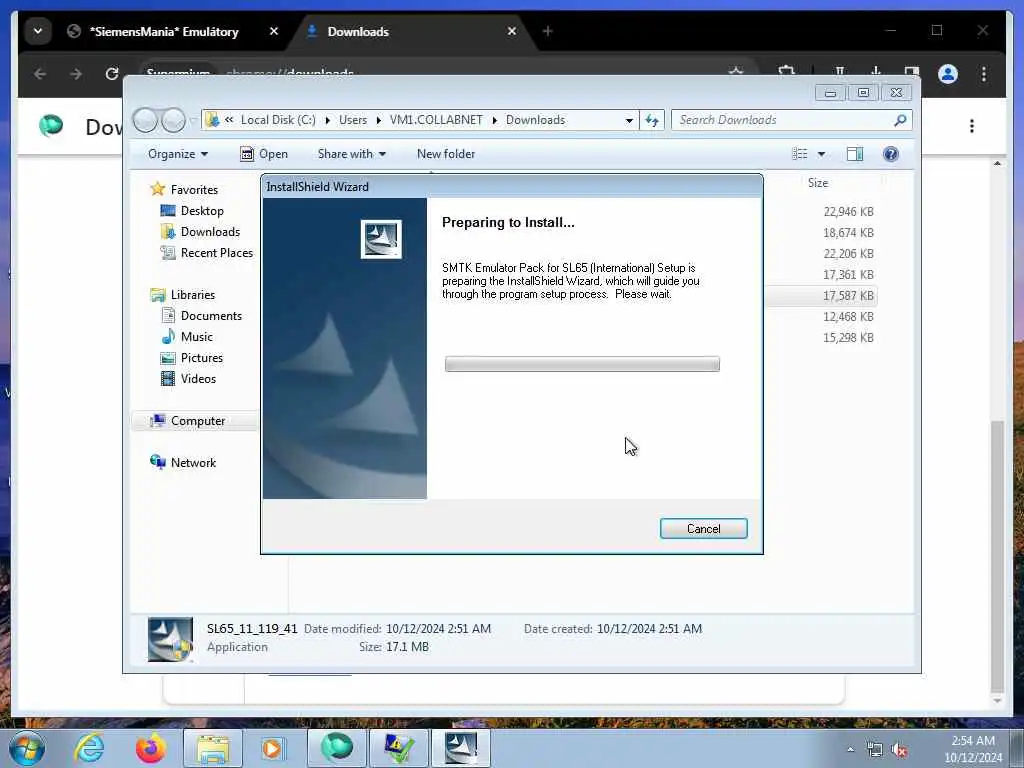Open a new browser tab
The image size is (1024, 768).
(x=548, y=31)
